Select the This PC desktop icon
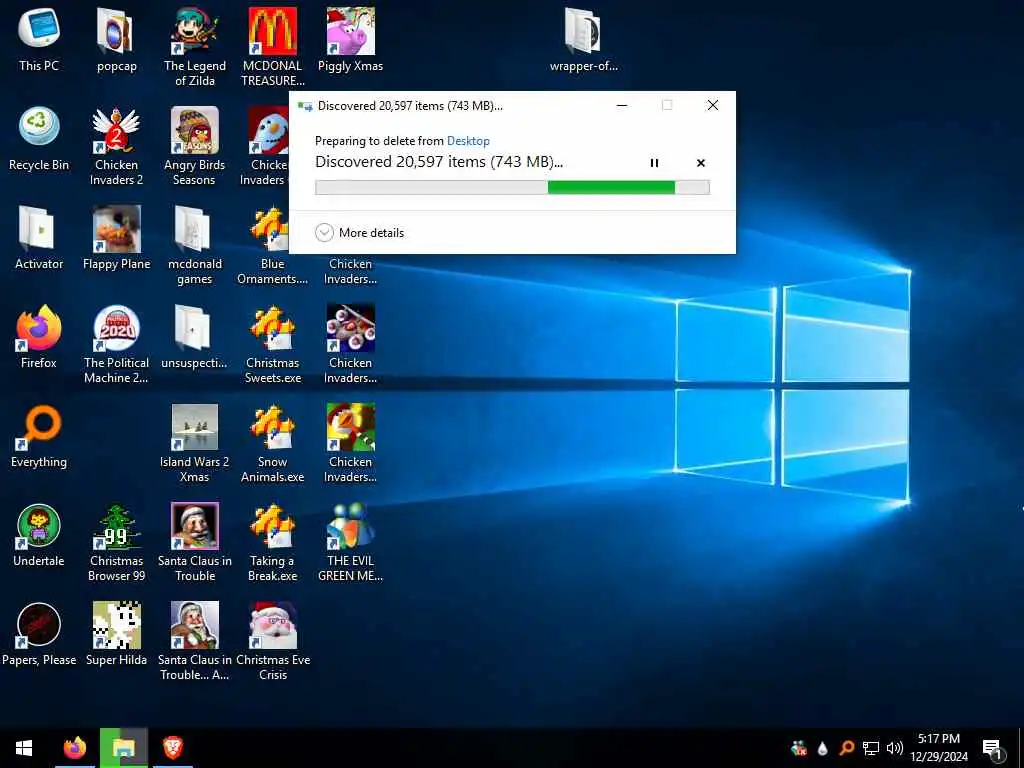Image resolution: width=1024 pixels, height=768 pixels. (39, 39)
